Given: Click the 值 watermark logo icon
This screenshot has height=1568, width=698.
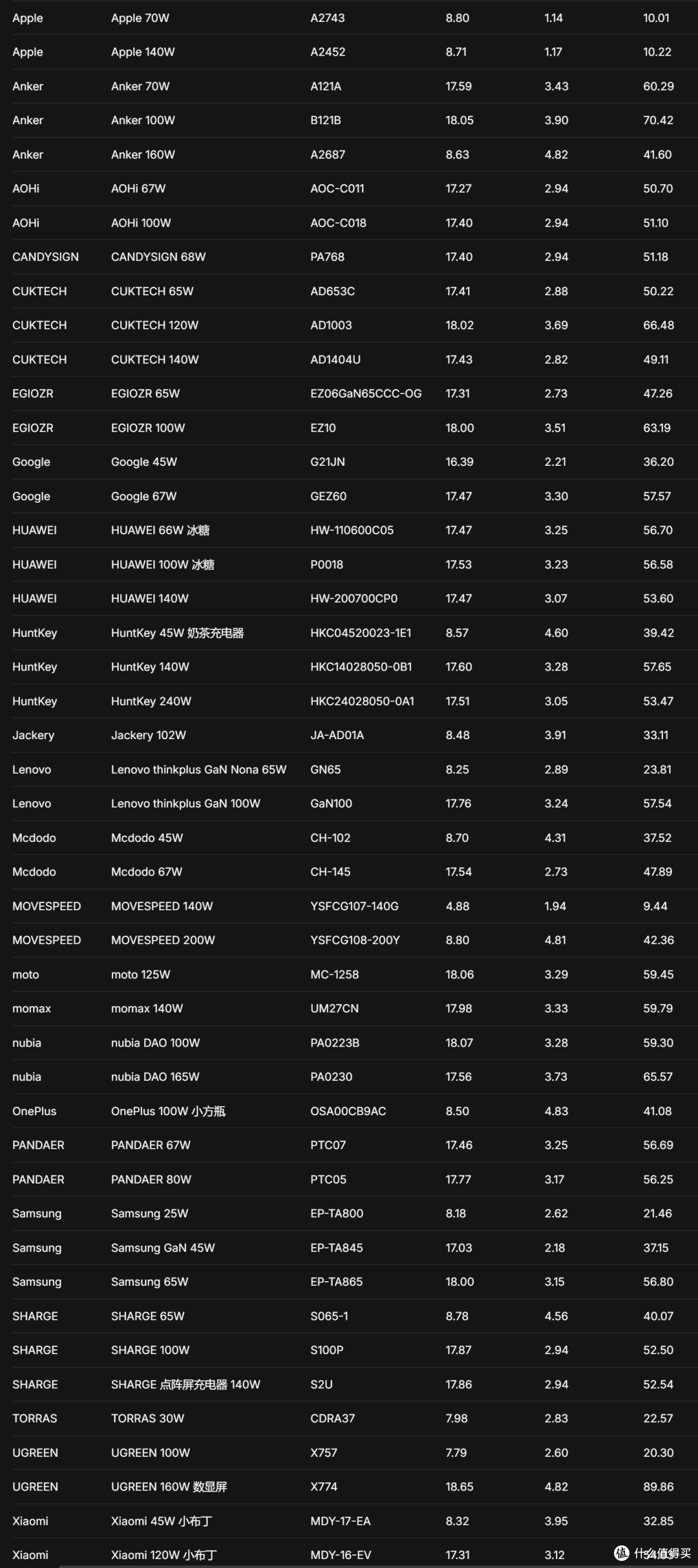Looking at the screenshot, I should point(621,1552).
